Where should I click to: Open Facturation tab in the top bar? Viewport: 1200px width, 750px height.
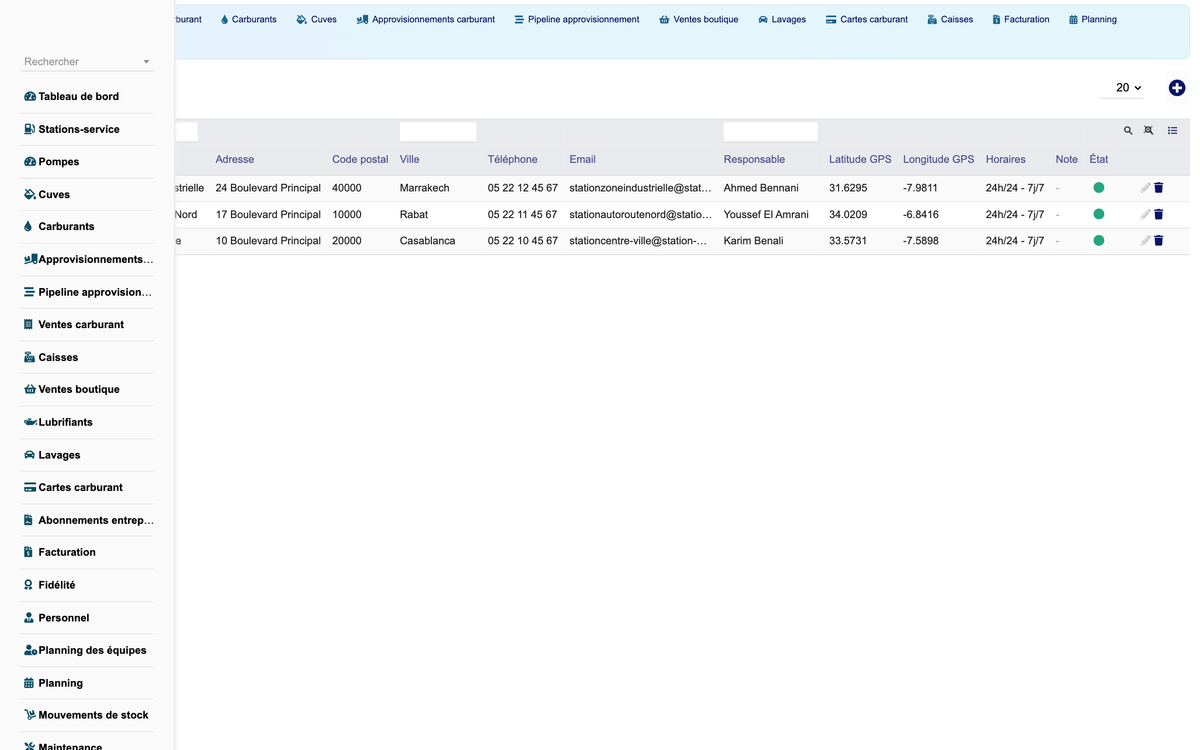pyautogui.click(x=1021, y=19)
